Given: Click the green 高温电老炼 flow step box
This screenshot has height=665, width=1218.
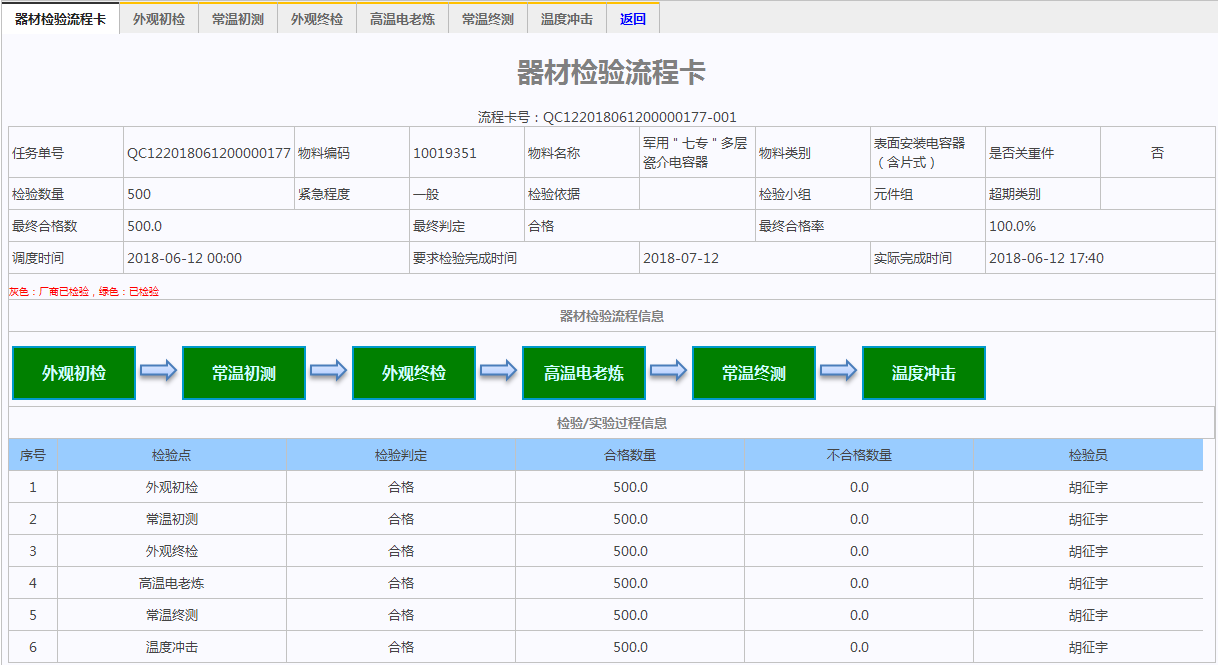Looking at the screenshot, I should coord(584,373).
